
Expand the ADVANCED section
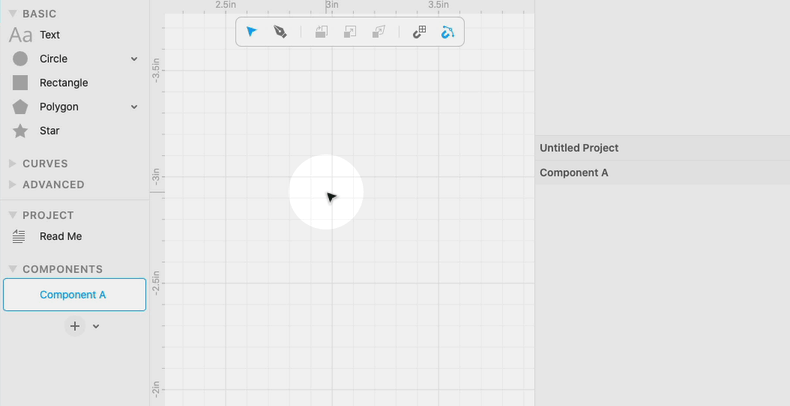click(13, 184)
